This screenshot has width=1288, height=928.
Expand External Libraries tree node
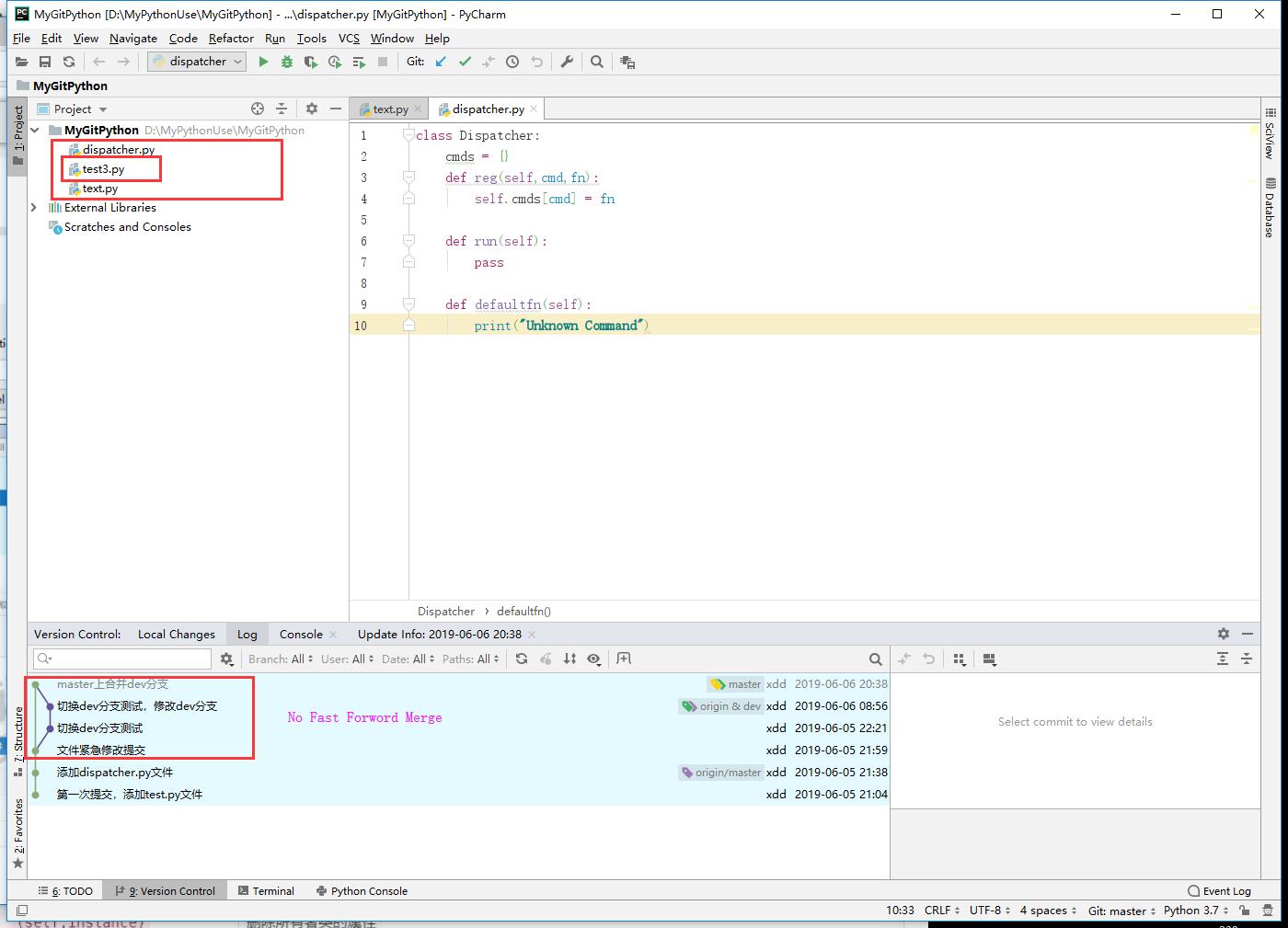pos(34,208)
